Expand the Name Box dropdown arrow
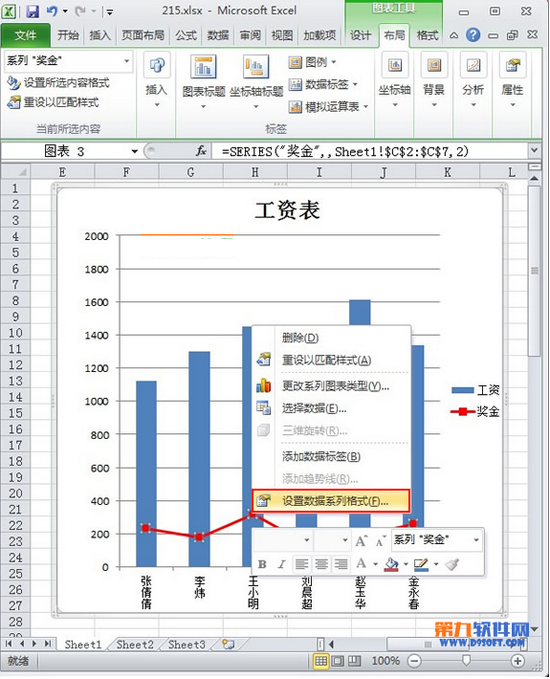This screenshot has height=679, width=550. (135, 151)
